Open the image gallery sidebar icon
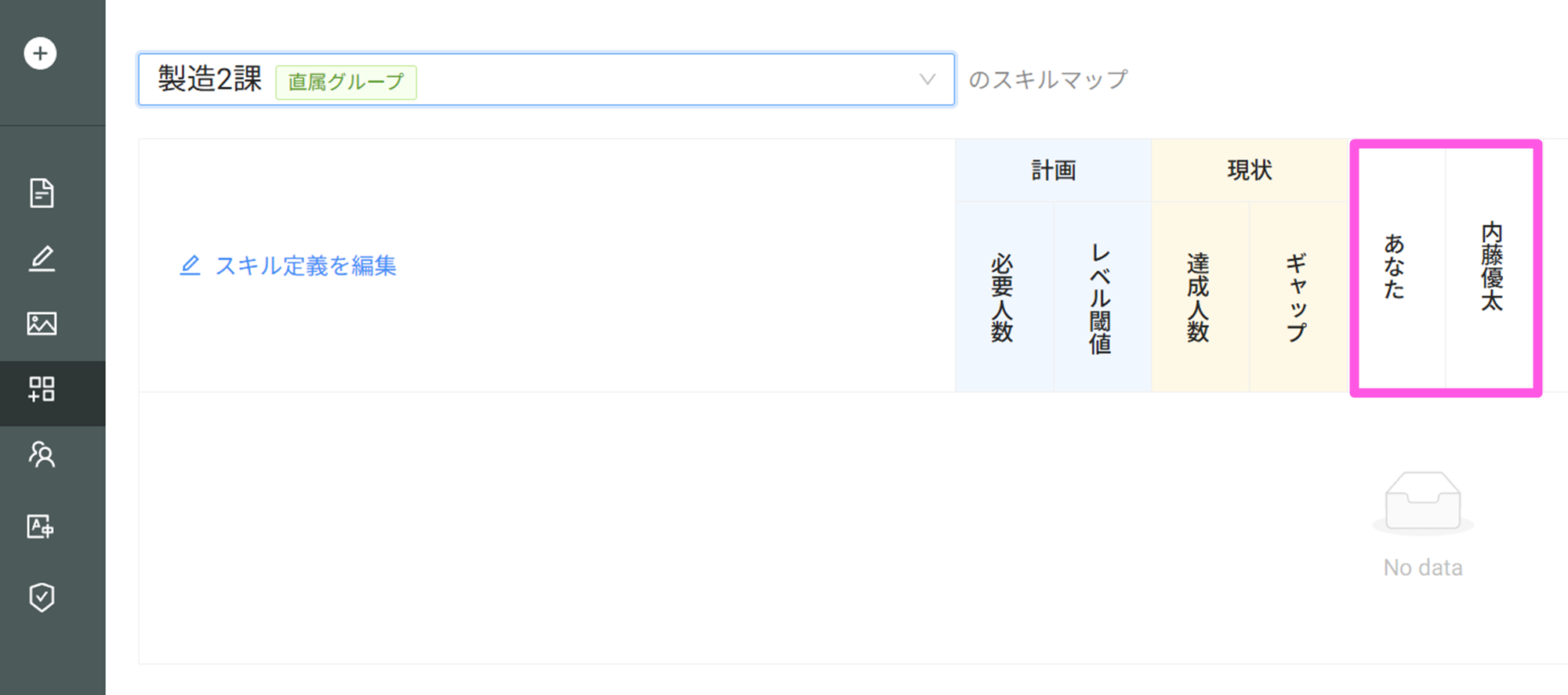Image resolution: width=1568 pixels, height=695 pixels. click(x=42, y=324)
